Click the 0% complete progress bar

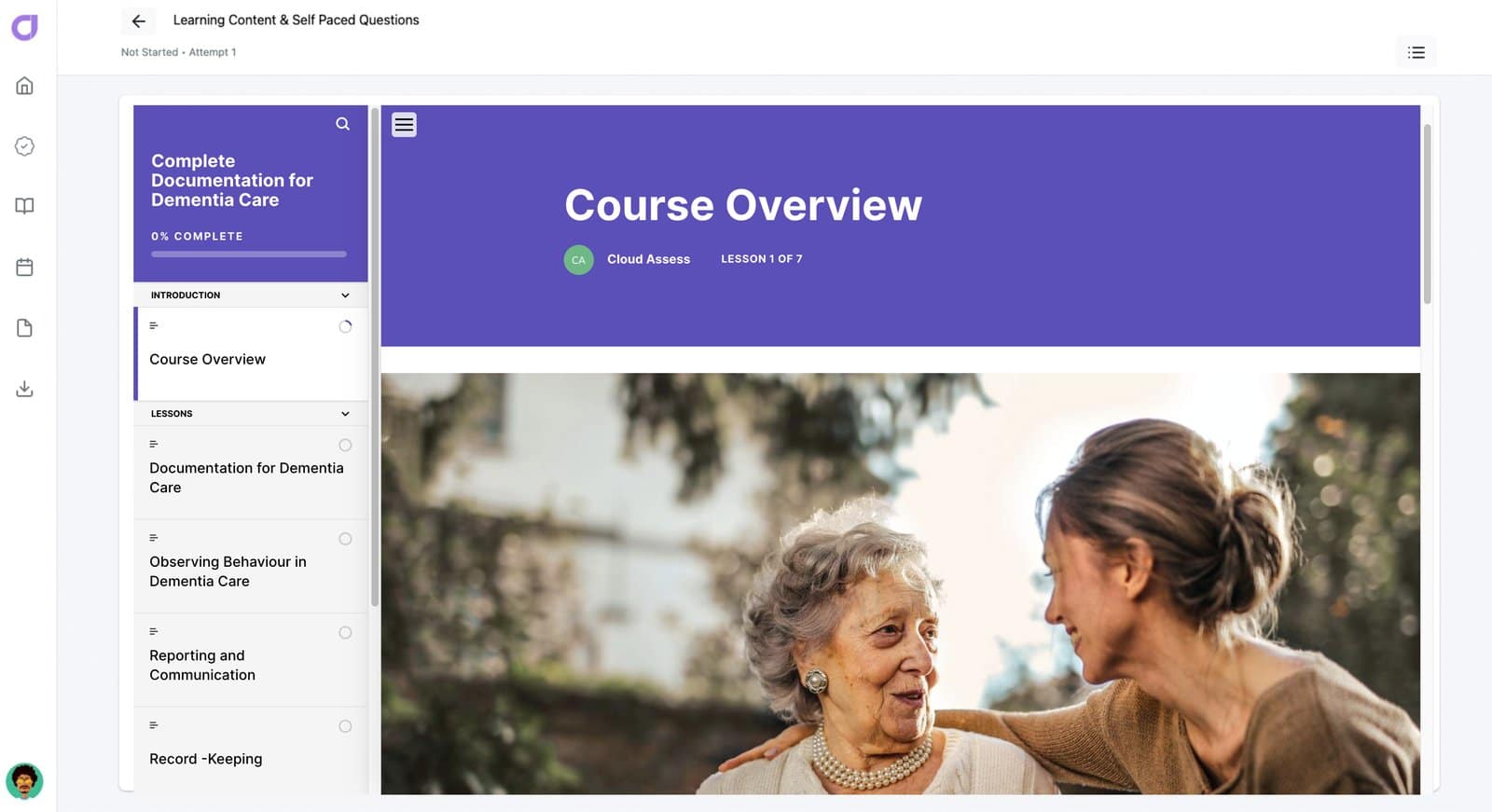[249, 254]
